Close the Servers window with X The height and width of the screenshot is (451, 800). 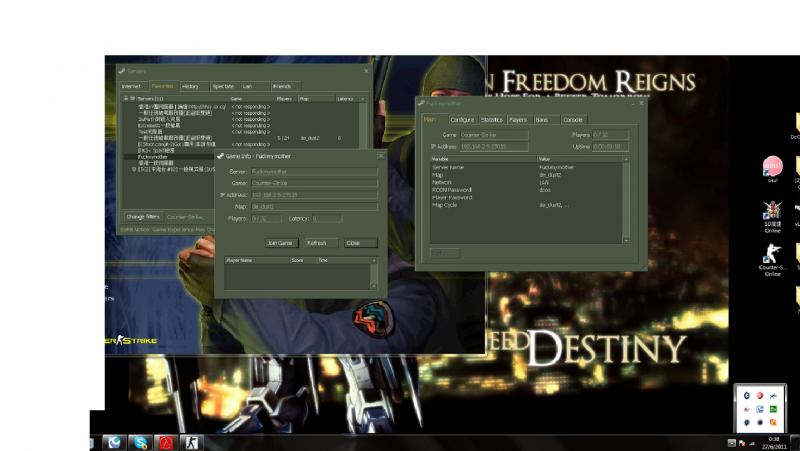366,70
